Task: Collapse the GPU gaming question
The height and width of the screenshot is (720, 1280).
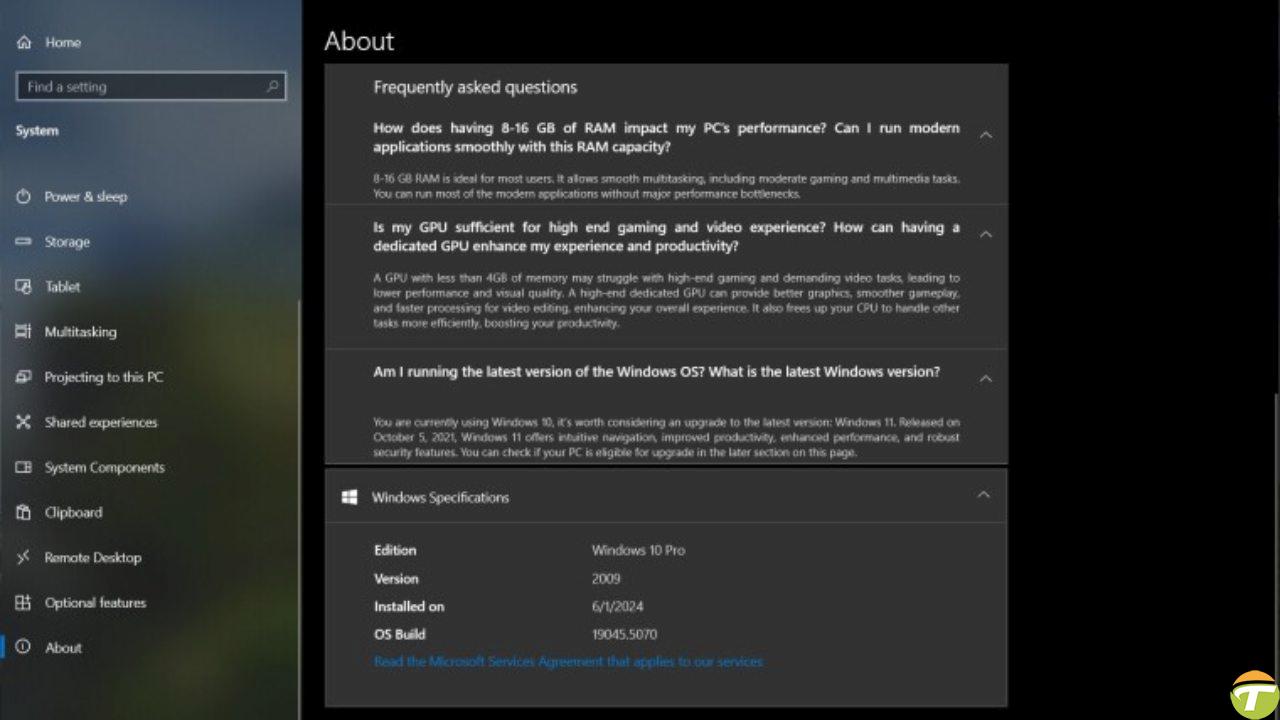Action: (985, 234)
